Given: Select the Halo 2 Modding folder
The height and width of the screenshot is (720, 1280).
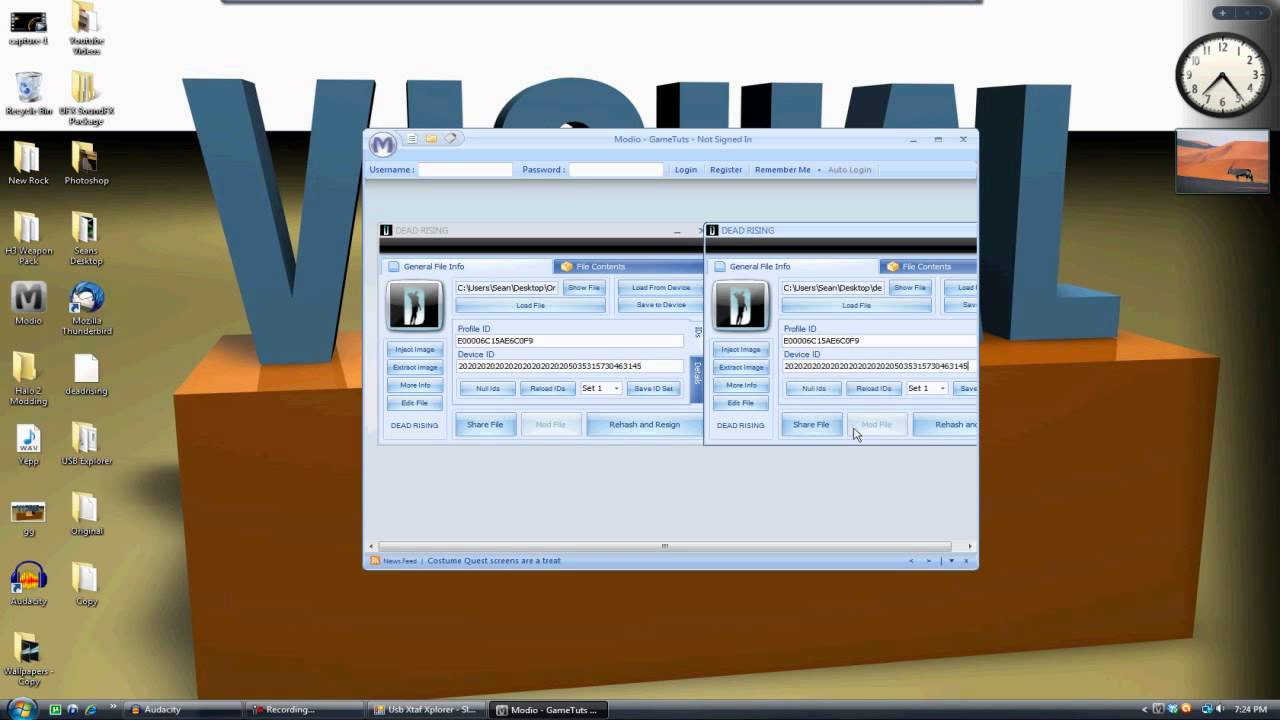Looking at the screenshot, I should [28, 379].
